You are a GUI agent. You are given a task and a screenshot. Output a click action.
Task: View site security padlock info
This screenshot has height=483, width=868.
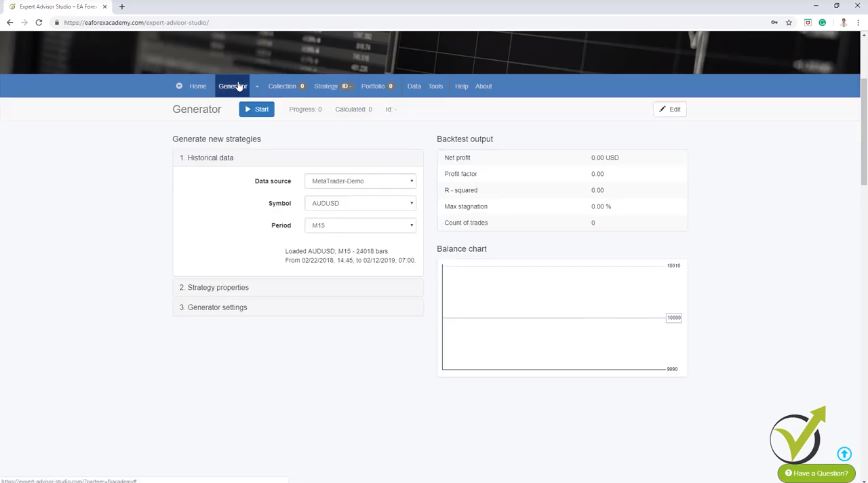tap(56, 23)
